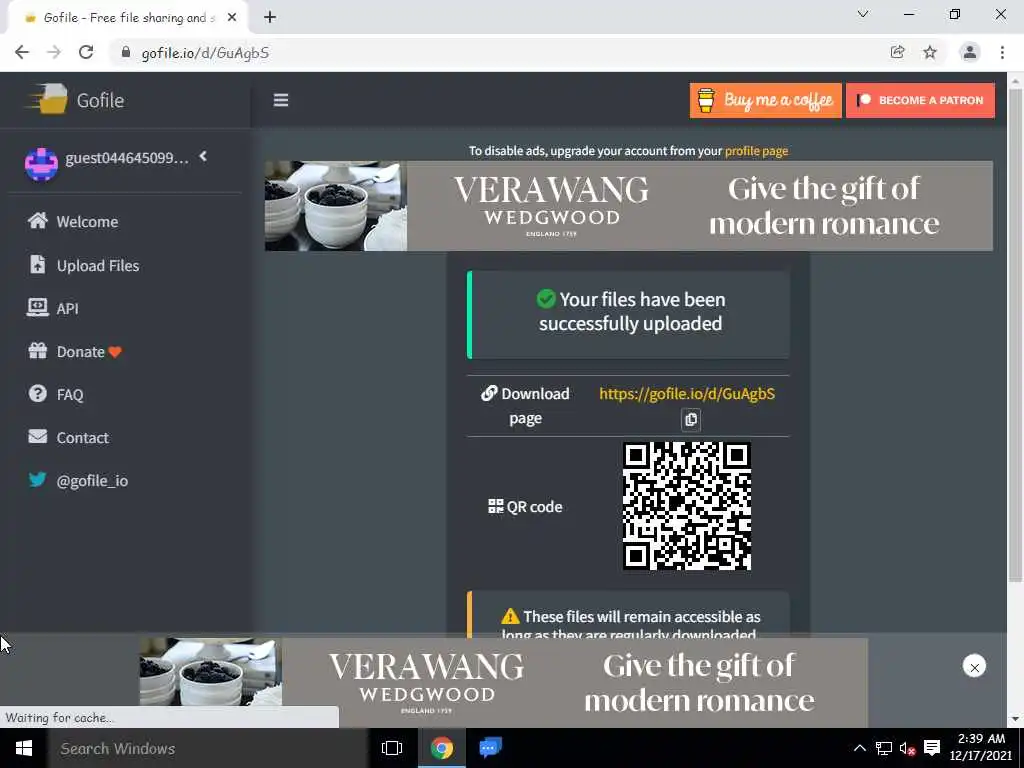
Task: Close the Gofile tab
Action: (232, 18)
